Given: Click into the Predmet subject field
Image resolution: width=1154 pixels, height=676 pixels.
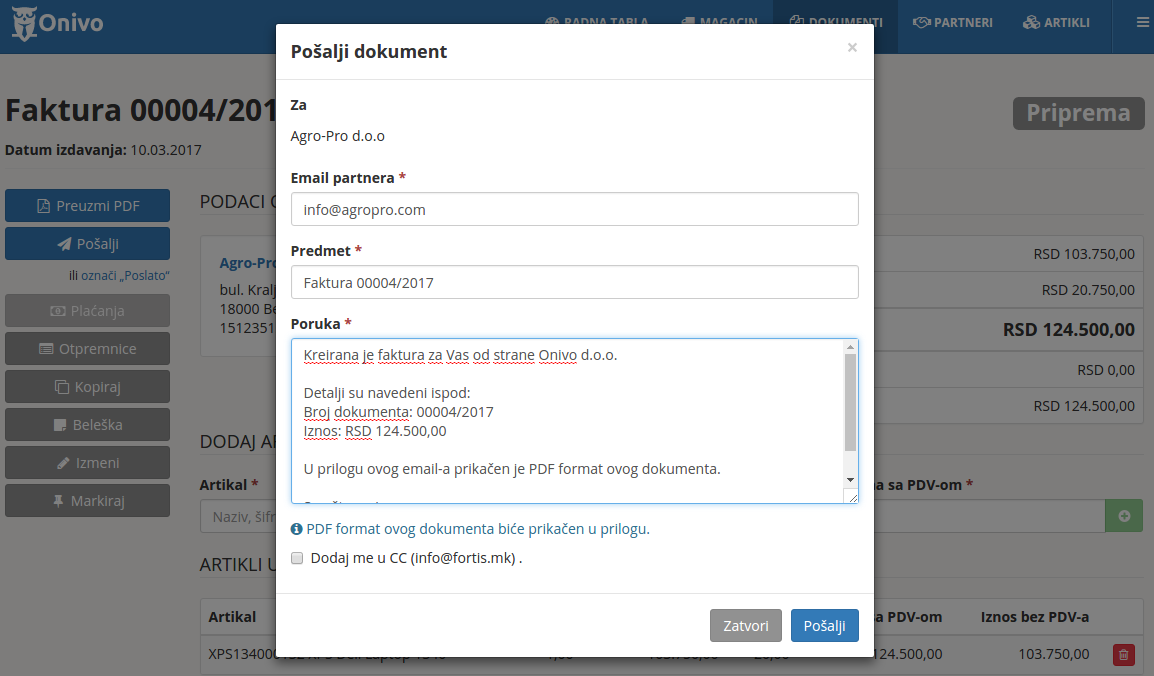Looking at the screenshot, I should (574, 283).
